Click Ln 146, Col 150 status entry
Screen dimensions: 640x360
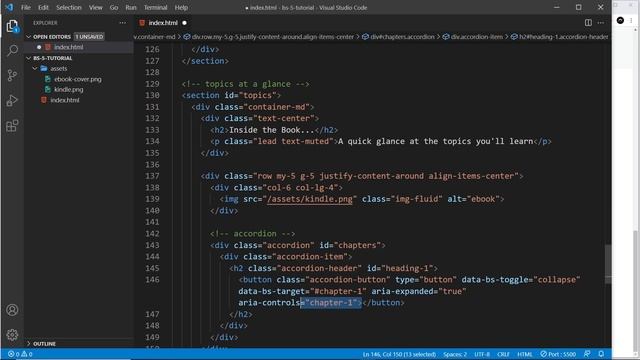[x=399, y=354]
